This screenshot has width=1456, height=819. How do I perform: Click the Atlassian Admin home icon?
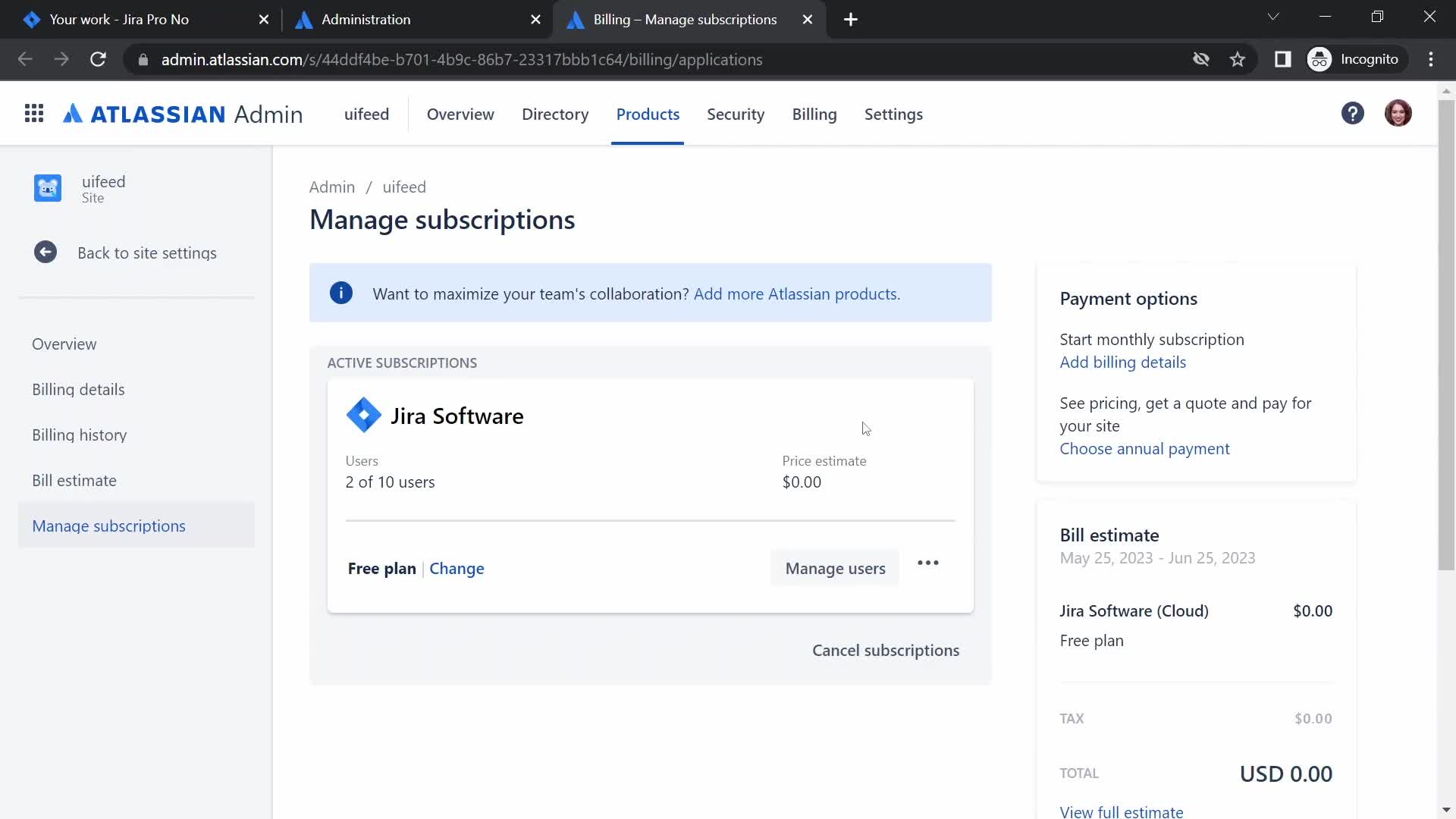(x=183, y=113)
